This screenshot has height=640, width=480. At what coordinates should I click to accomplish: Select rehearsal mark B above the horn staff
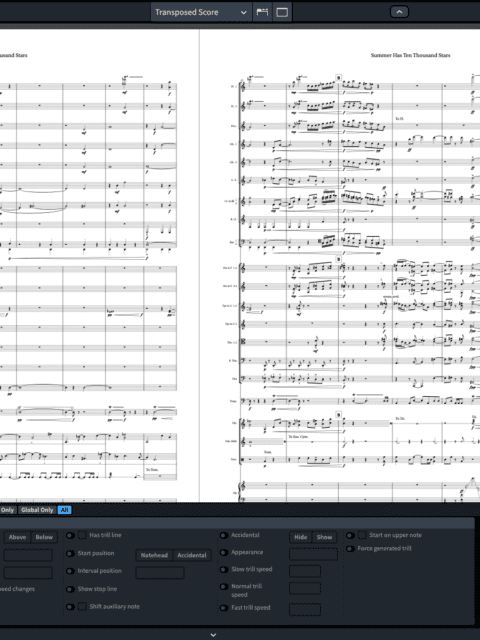[x=338, y=259]
